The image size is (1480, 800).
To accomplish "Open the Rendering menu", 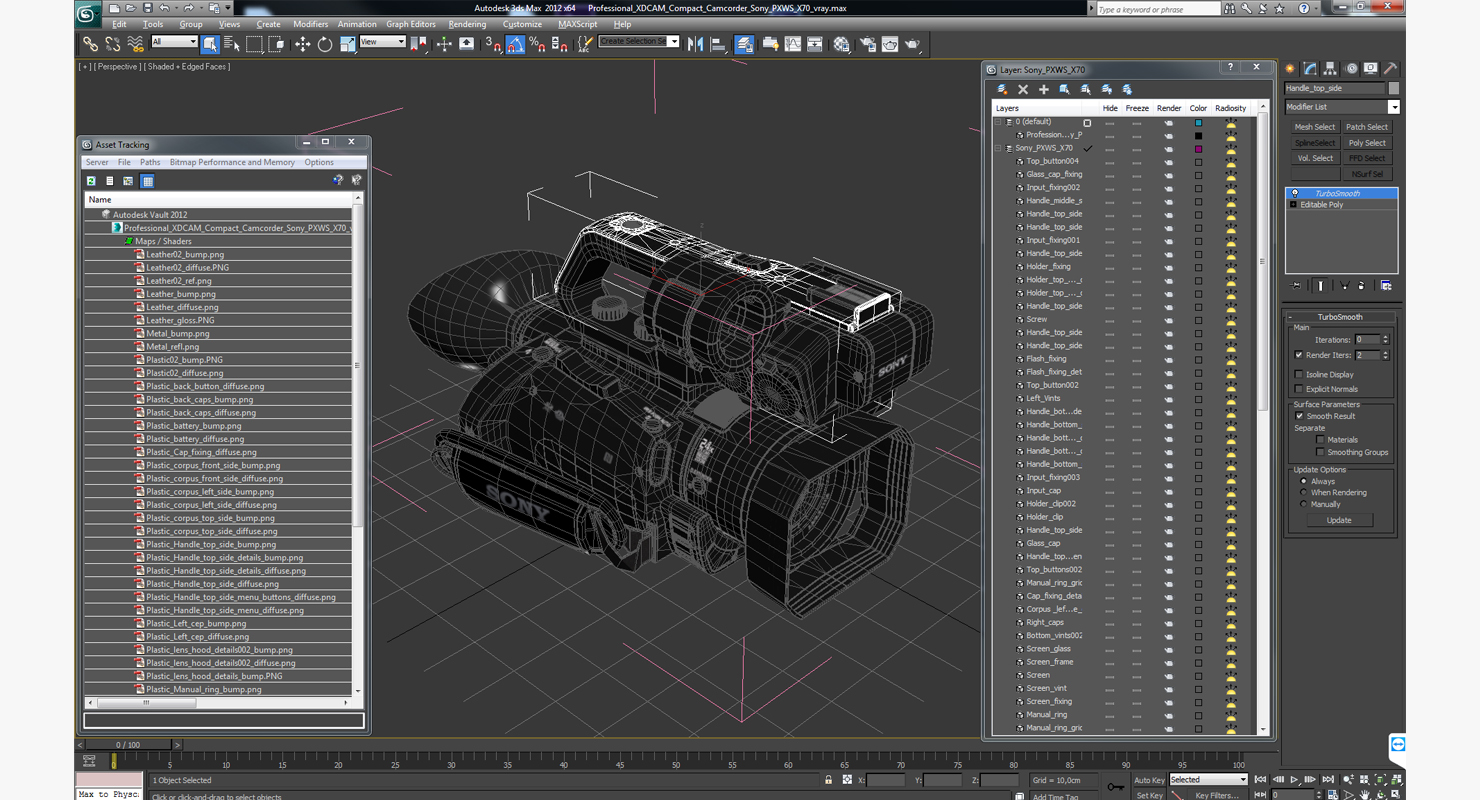I will (467, 24).
